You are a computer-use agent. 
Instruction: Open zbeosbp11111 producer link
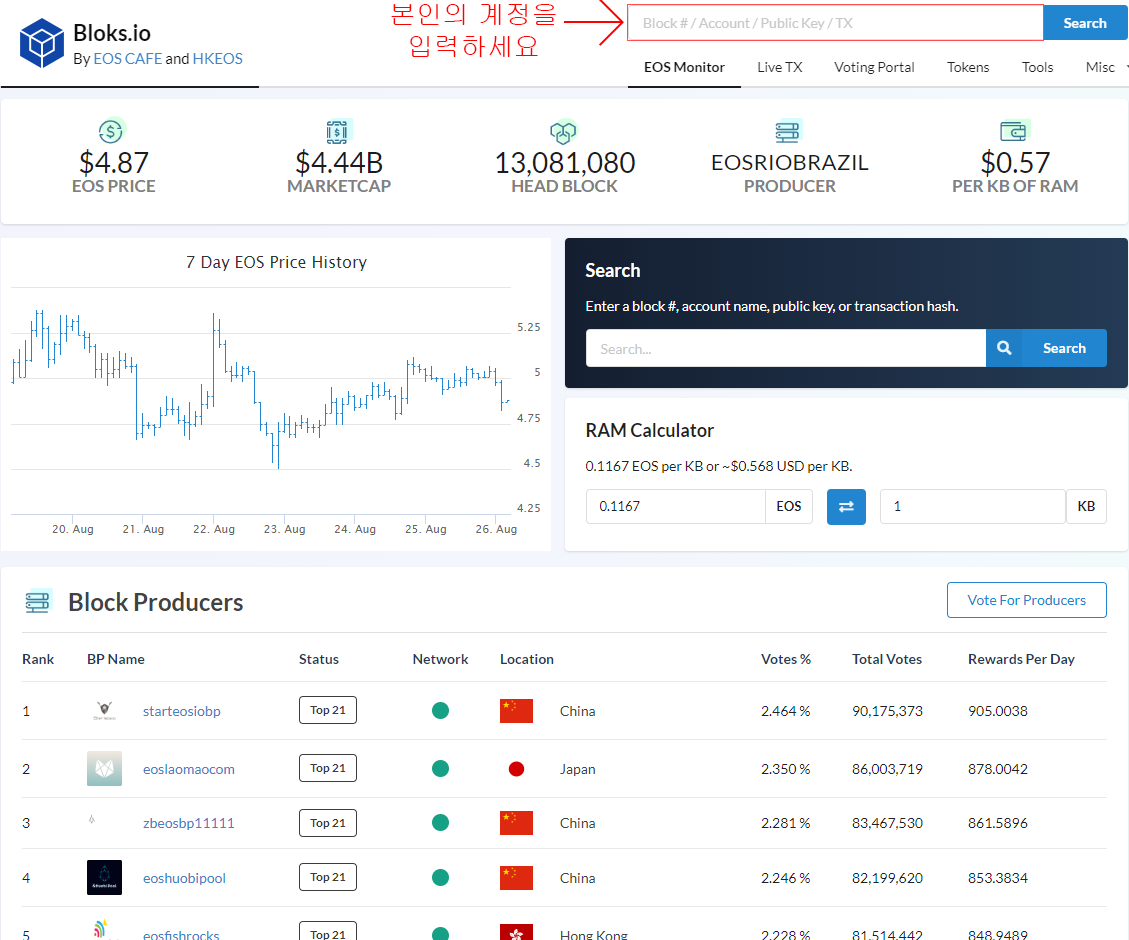tap(189, 823)
